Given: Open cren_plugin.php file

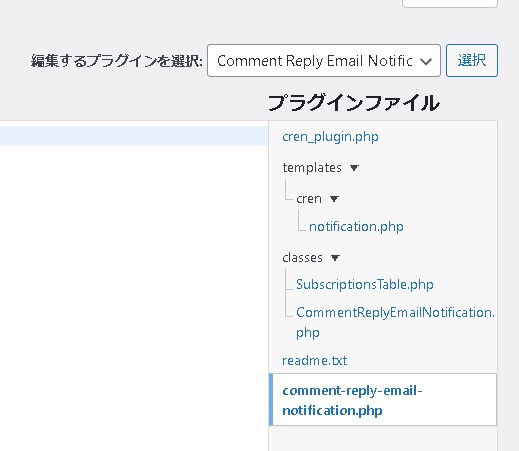Looking at the screenshot, I should (330, 137).
